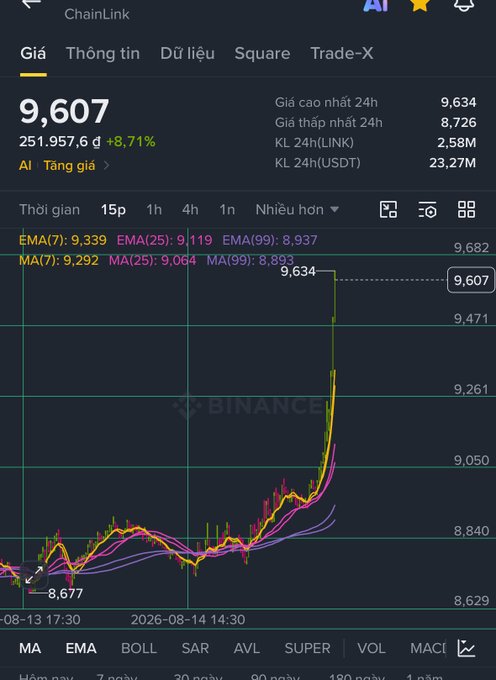Toggle the EMA indicator
Image resolution: width=496 pixels, height=680 pixels.
(81, 648)
